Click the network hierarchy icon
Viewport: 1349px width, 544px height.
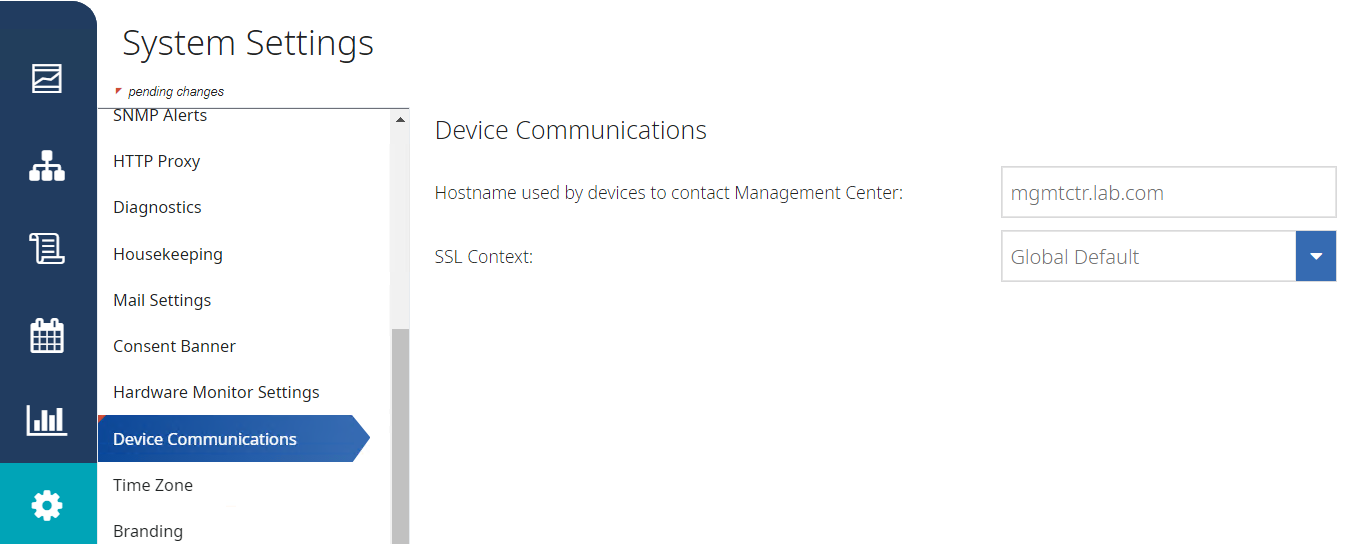pos(47,166)
